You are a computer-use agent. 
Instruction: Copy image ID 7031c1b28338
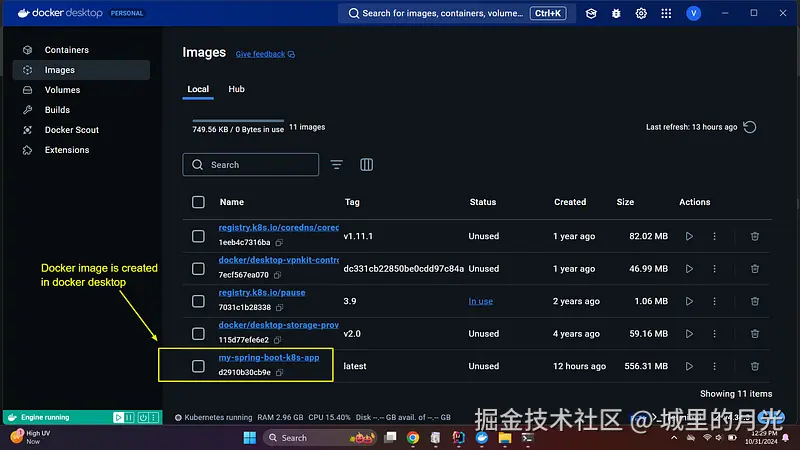coord(280,308)
